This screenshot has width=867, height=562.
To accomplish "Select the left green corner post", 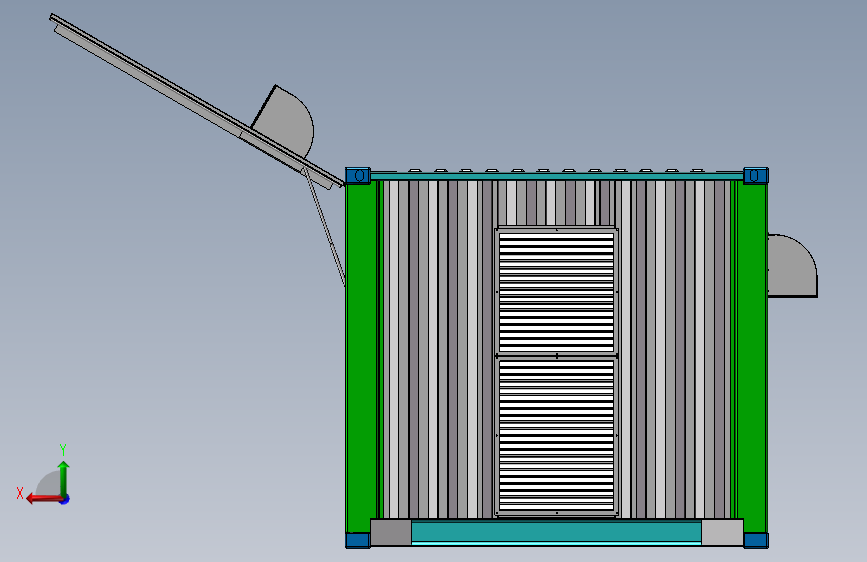I will pyautogui.click(x=361, y=358).
